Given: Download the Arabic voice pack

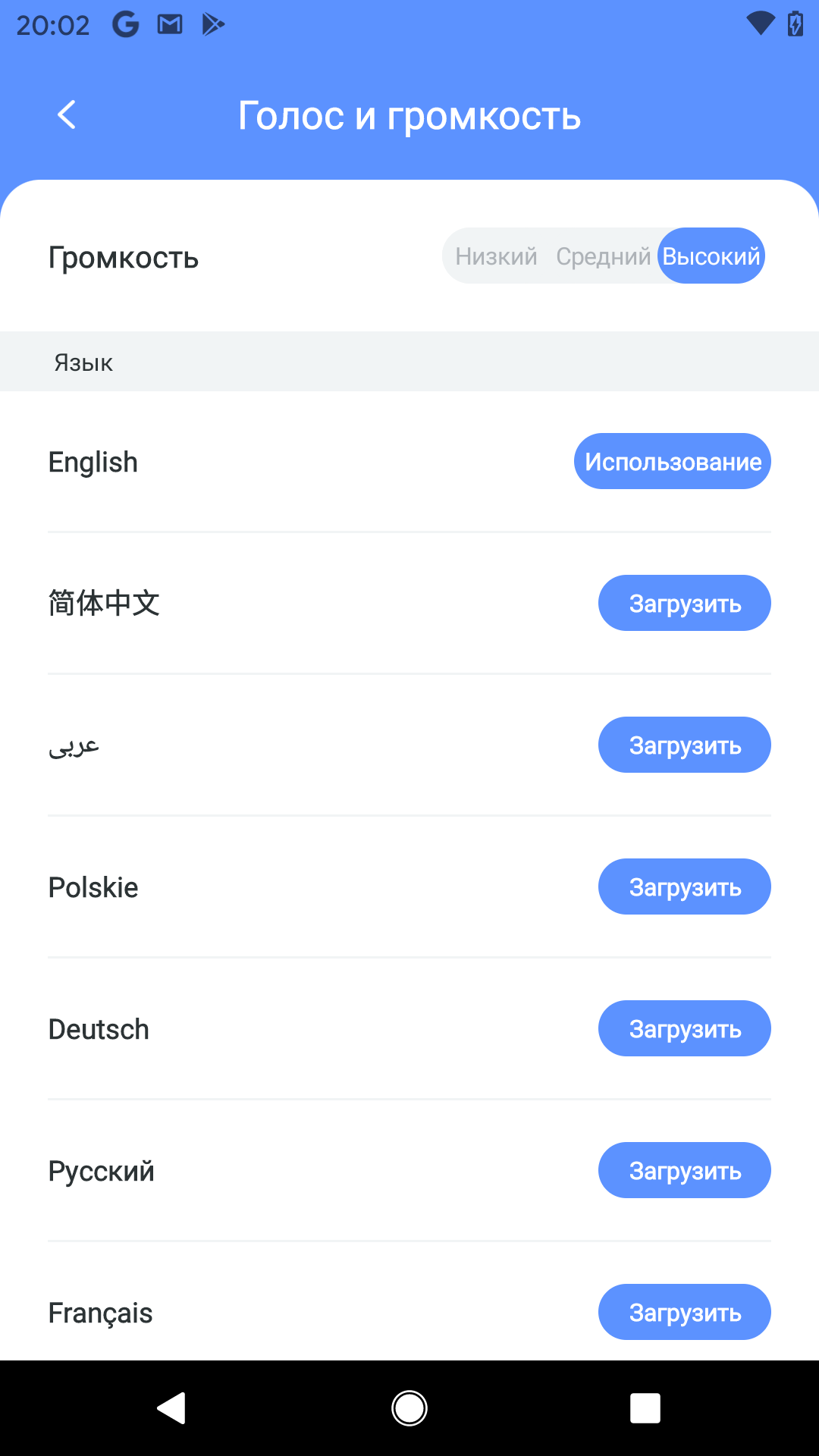Looking at the screenshot, I should (x=685, y=745).
